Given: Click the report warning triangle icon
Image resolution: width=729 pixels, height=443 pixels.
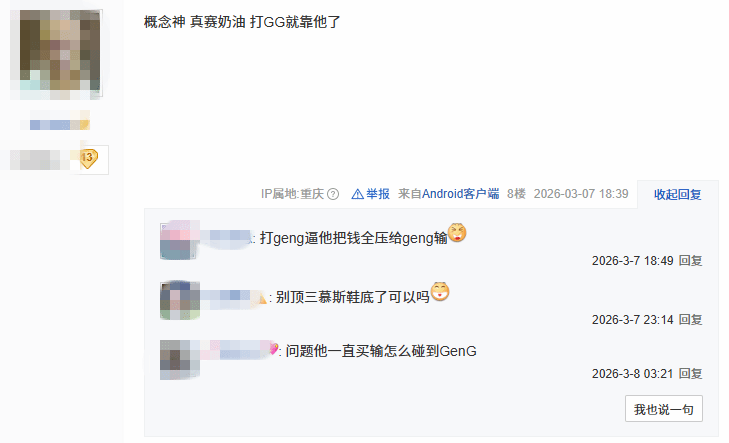Looking at the screenshot, I should point(357,194).
